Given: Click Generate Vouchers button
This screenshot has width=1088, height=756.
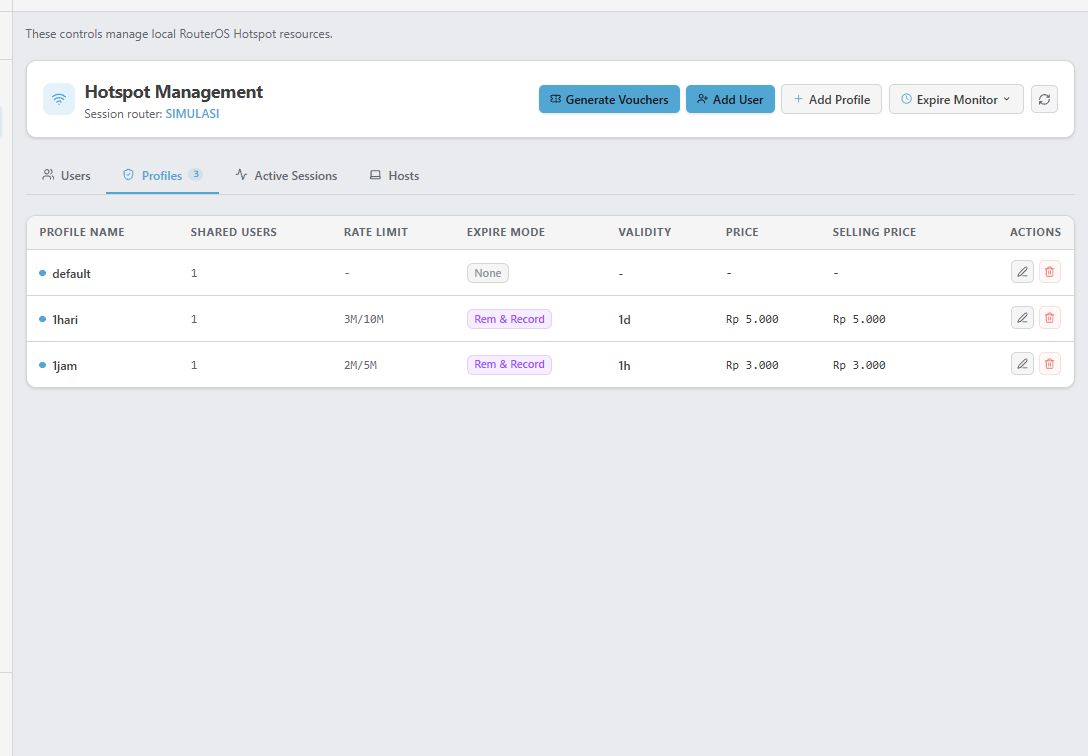Looking at the screenshot, I should click(609, 99).
